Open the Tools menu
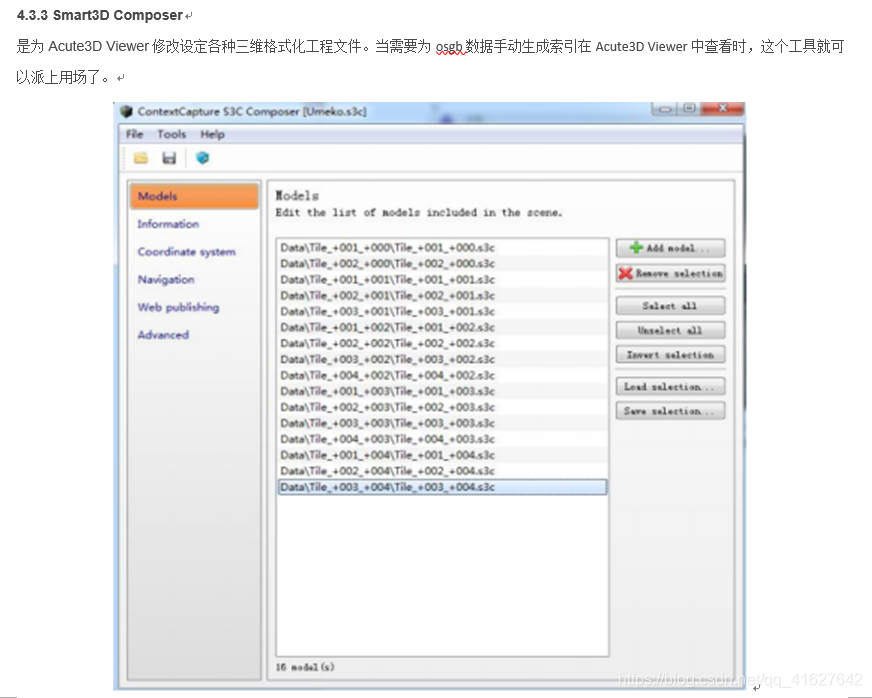The image size is (872, 698). 171,134
